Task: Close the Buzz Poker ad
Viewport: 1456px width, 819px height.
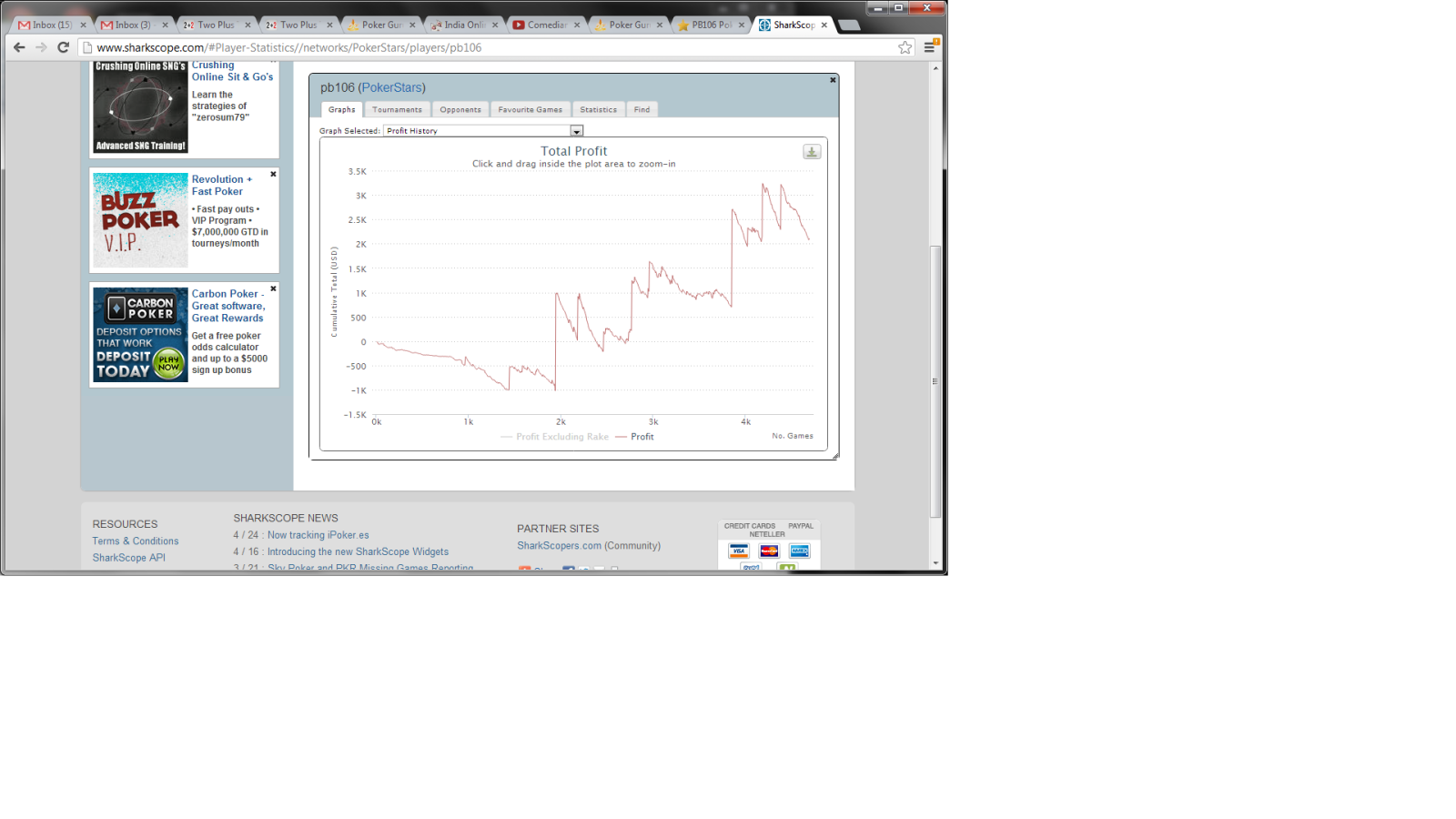Action: click(x=273, y=174)
